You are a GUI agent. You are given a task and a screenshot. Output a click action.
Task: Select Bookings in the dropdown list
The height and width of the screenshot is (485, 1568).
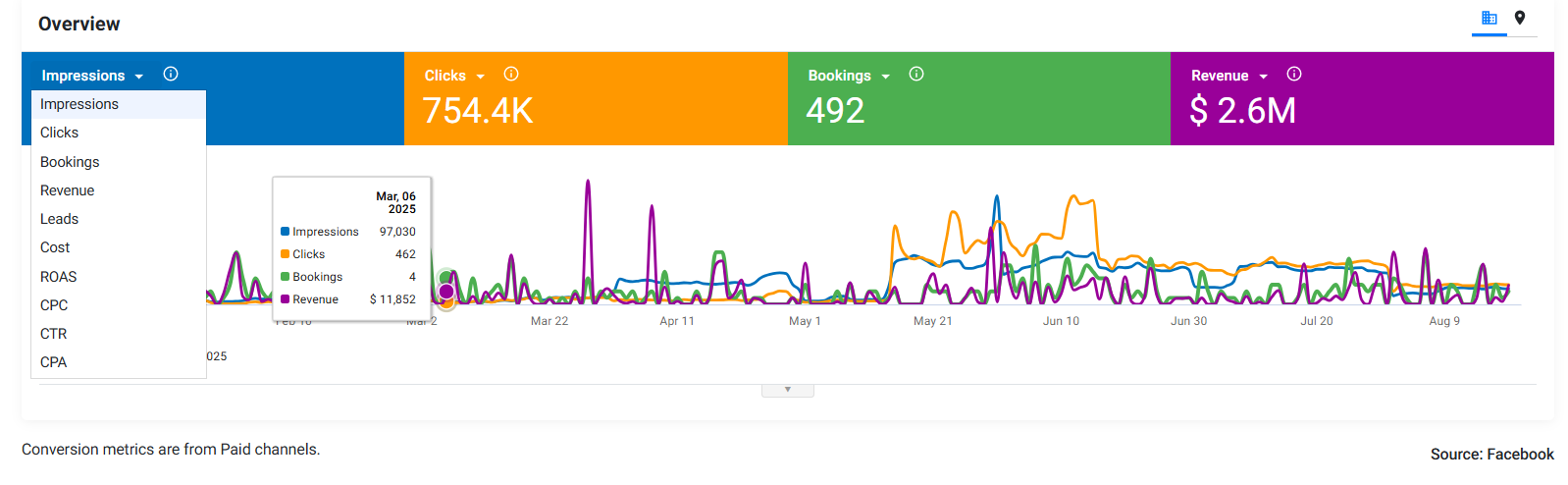[x=119, y=162]
